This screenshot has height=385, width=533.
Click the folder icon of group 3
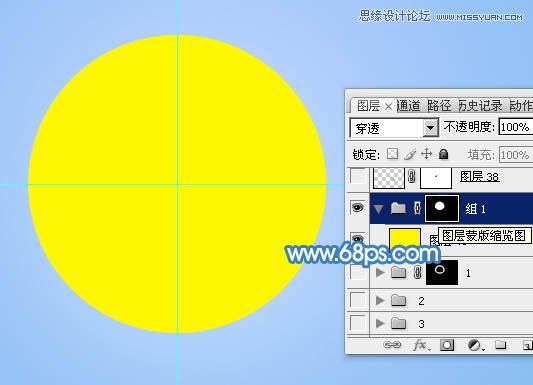[398, 323]
